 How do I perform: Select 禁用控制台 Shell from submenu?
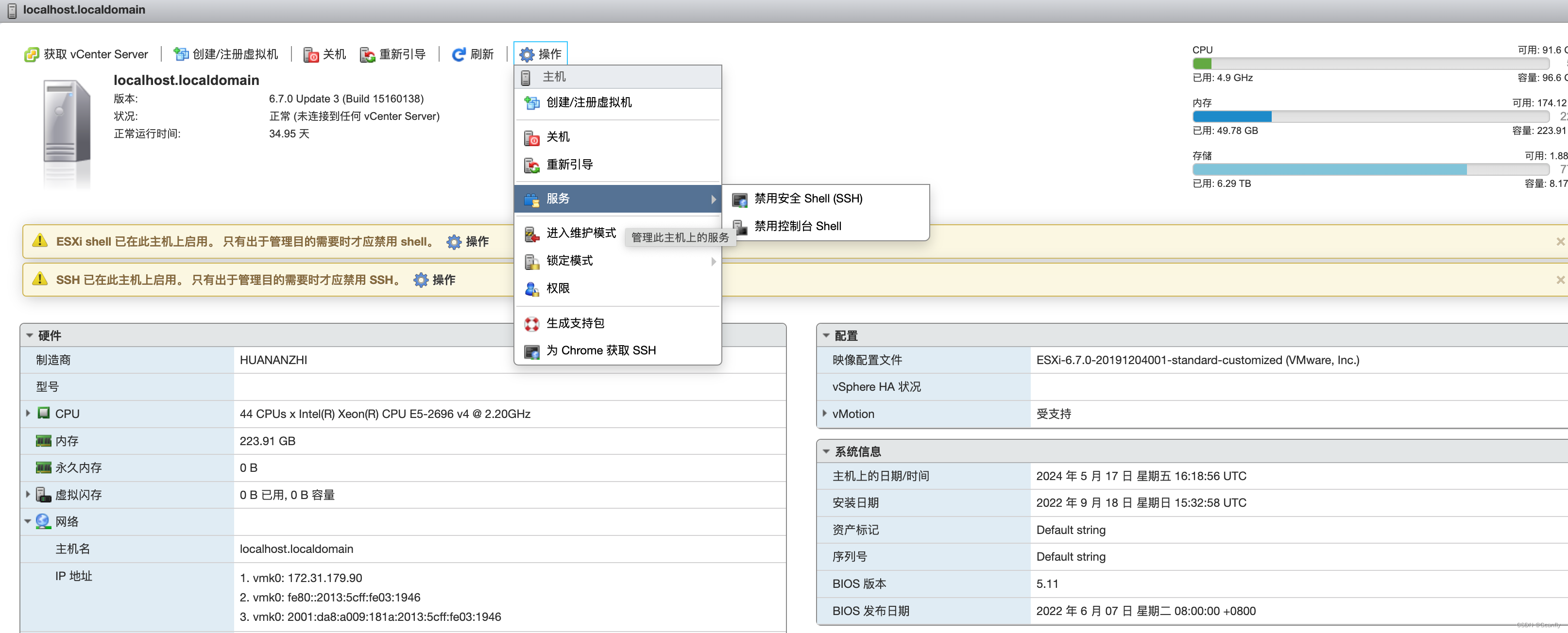[x=798, y=226]
